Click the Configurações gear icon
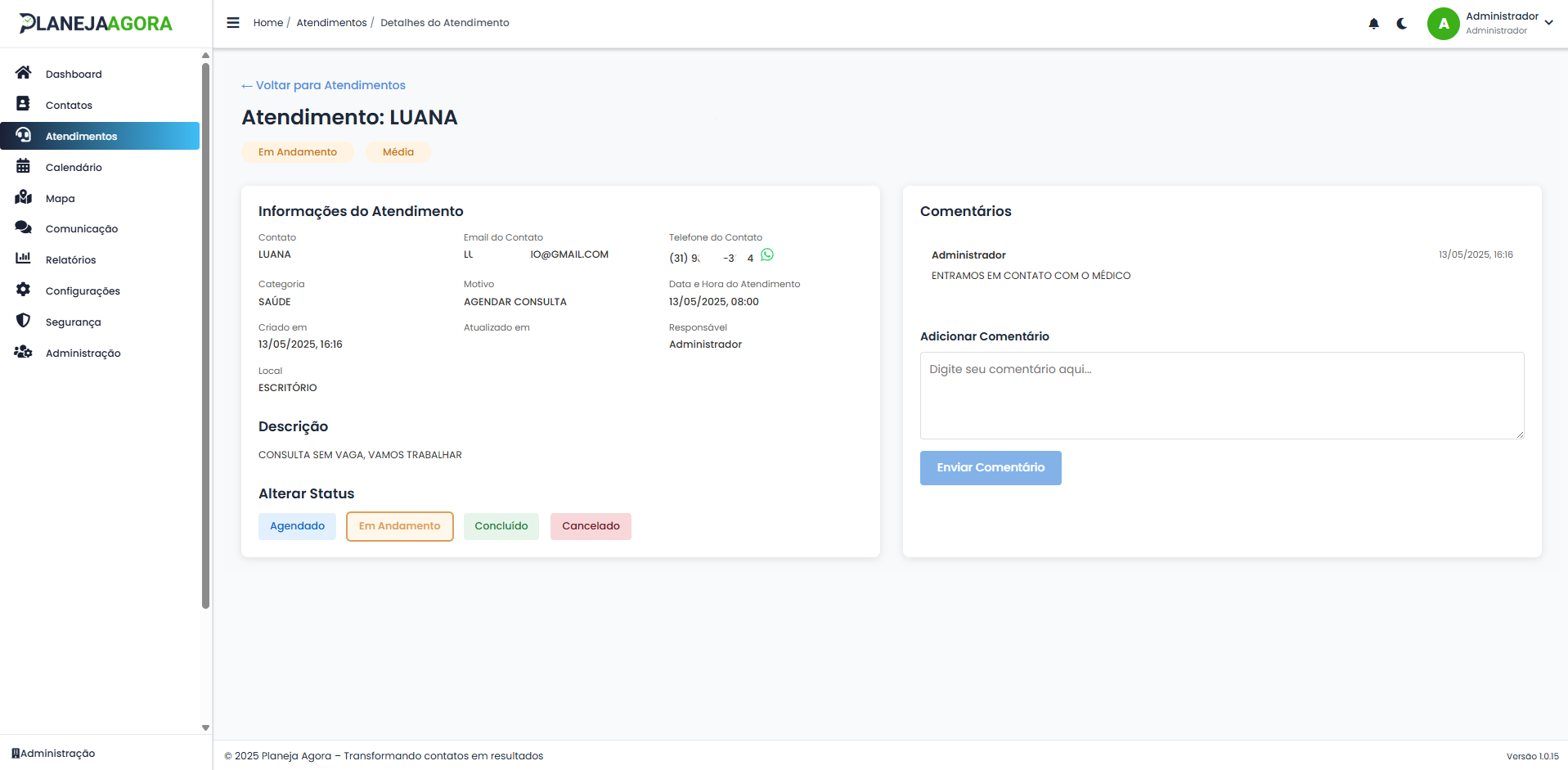The image size is (1568, 770). point(24,290)
